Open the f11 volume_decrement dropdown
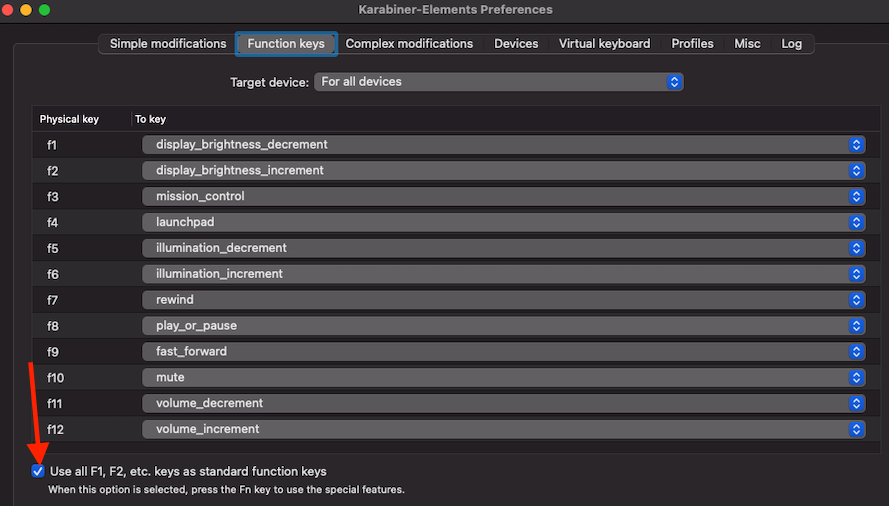 click(x=503, y=403)
